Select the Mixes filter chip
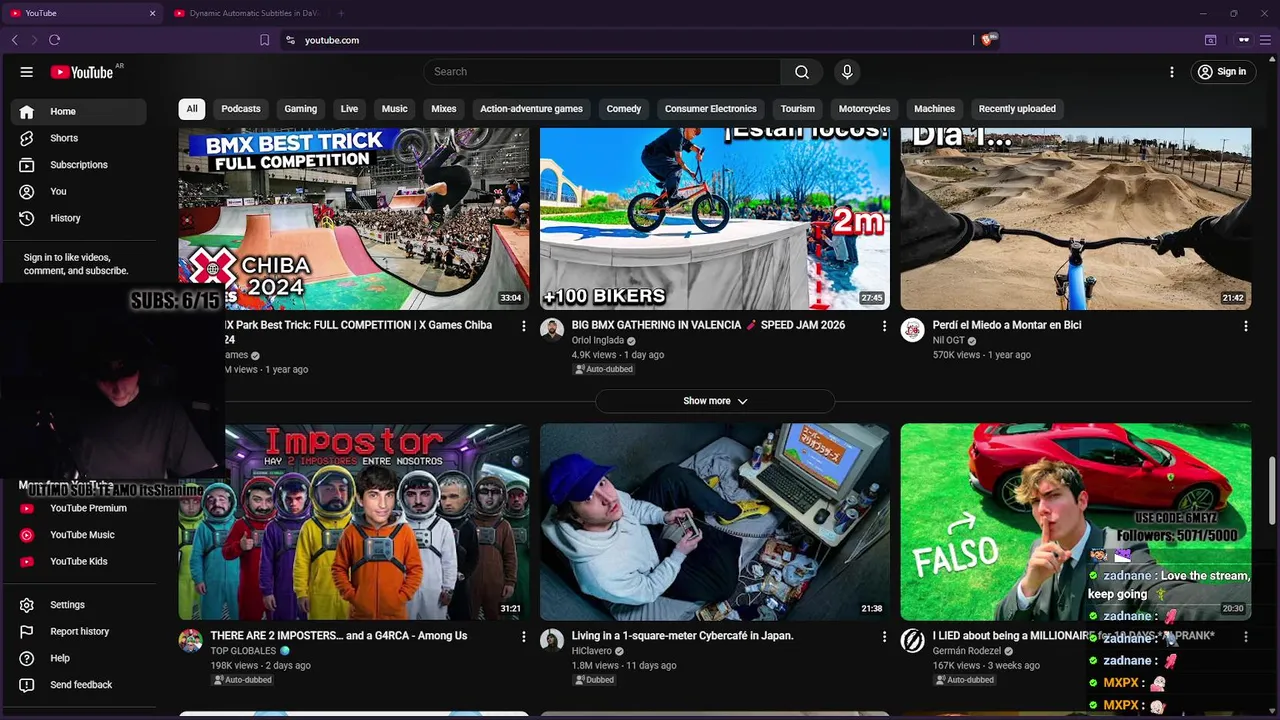 tap(444, 109)
